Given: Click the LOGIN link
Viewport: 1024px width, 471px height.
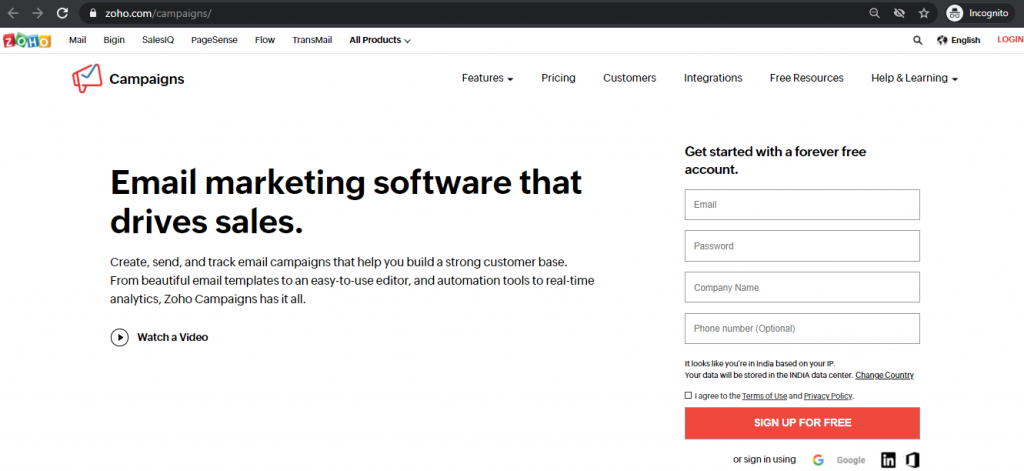Looking at the screenshot, I should (1010, 40).
